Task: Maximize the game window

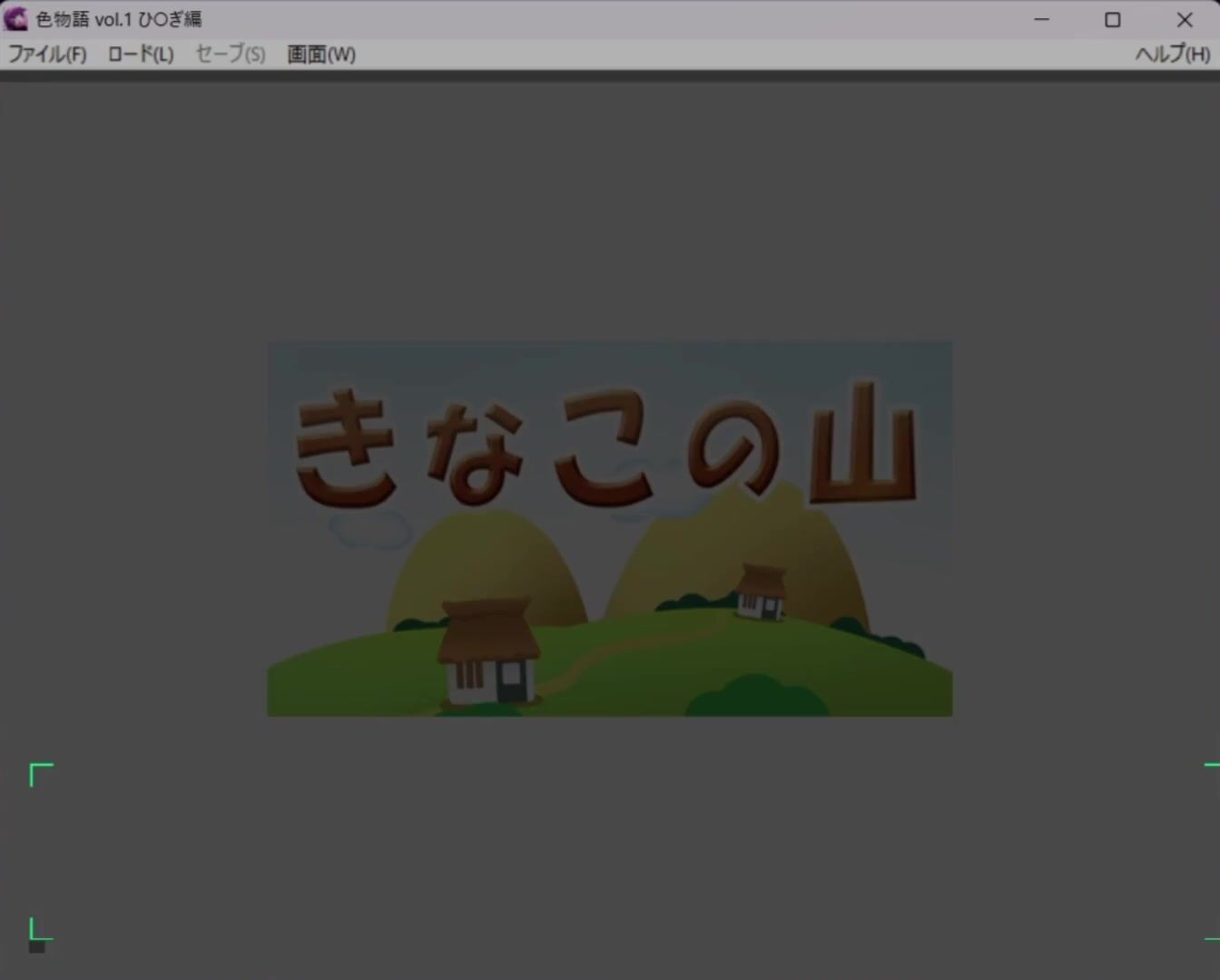Action: pyautogui.click(x=1112, y=19)
